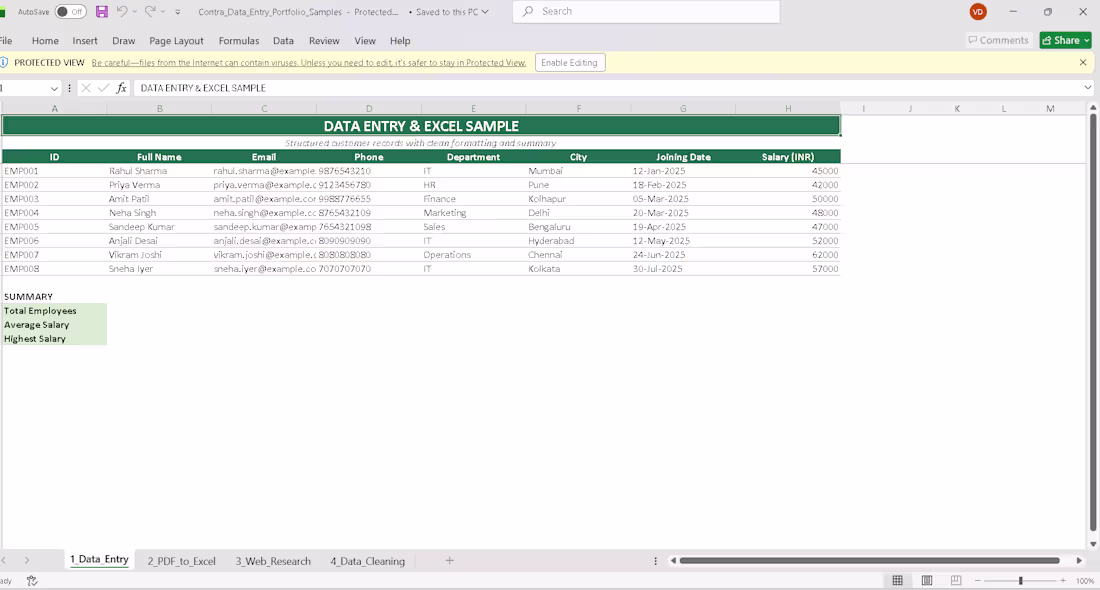Screen dimensions: 1100x590
Task: Click the formula bar Cancel X icon
Action: (x=86, y=88)
